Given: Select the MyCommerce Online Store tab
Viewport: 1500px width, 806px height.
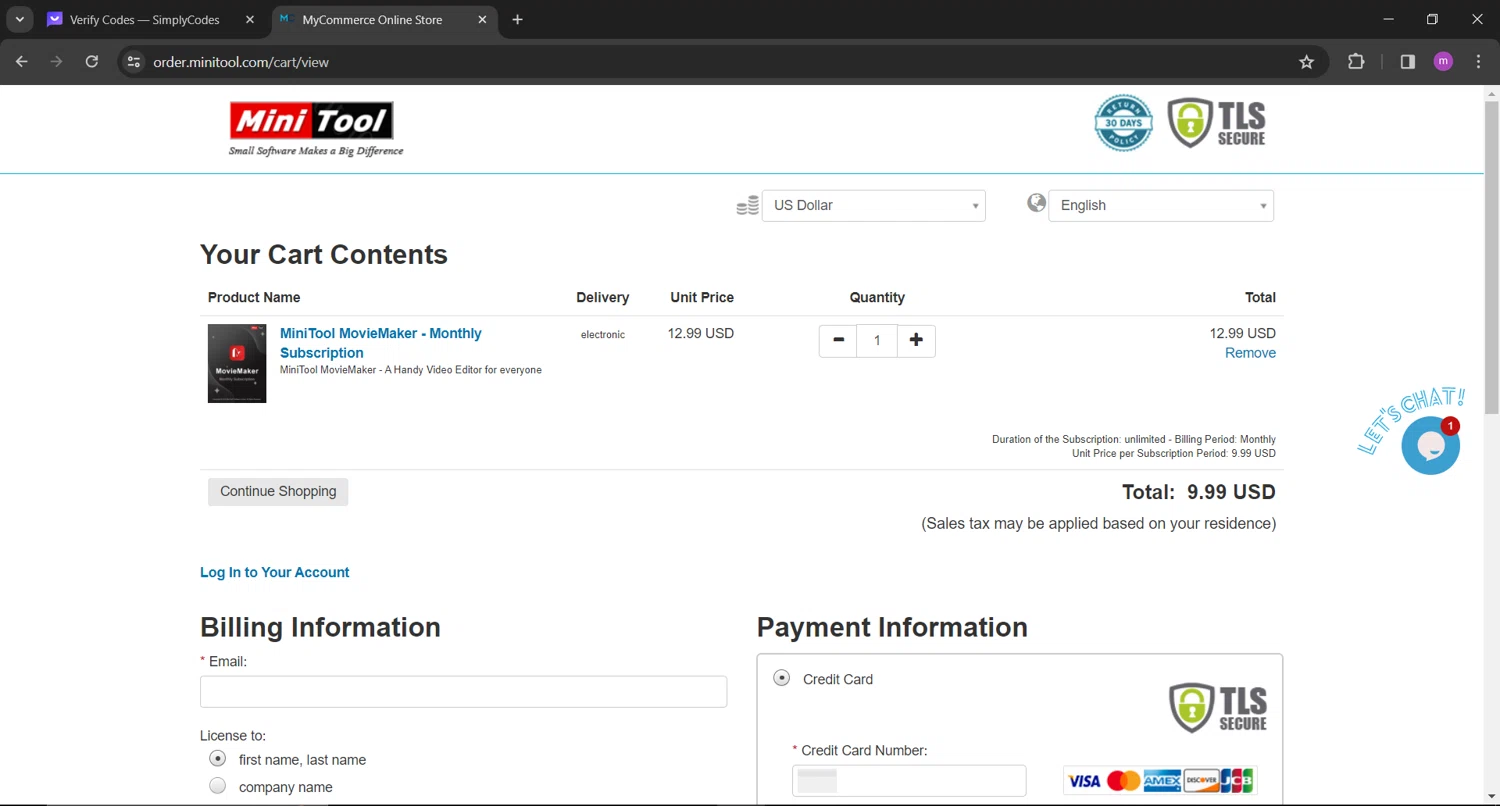Looking at the screenshot, I should coord(383,19).
